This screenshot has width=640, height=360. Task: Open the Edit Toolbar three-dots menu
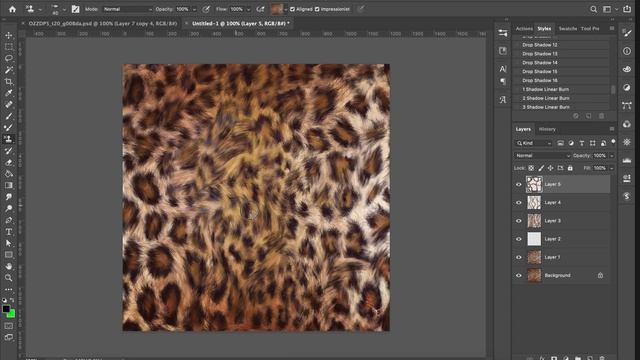pyautogui.click(x=9, y=289)
